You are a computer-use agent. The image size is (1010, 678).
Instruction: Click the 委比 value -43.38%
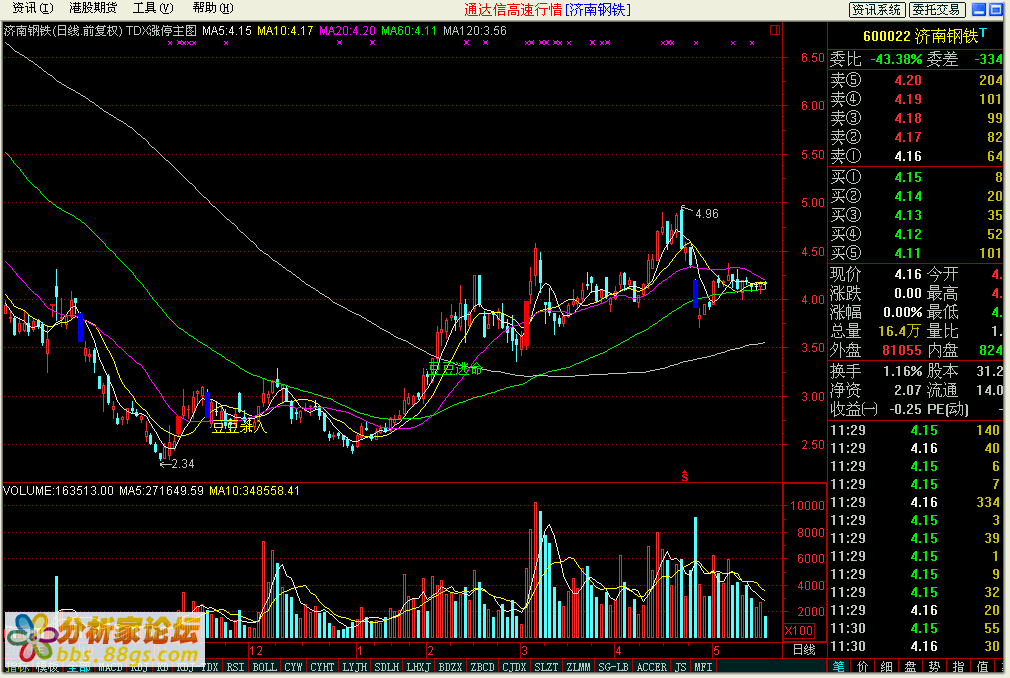coord(896,59)
